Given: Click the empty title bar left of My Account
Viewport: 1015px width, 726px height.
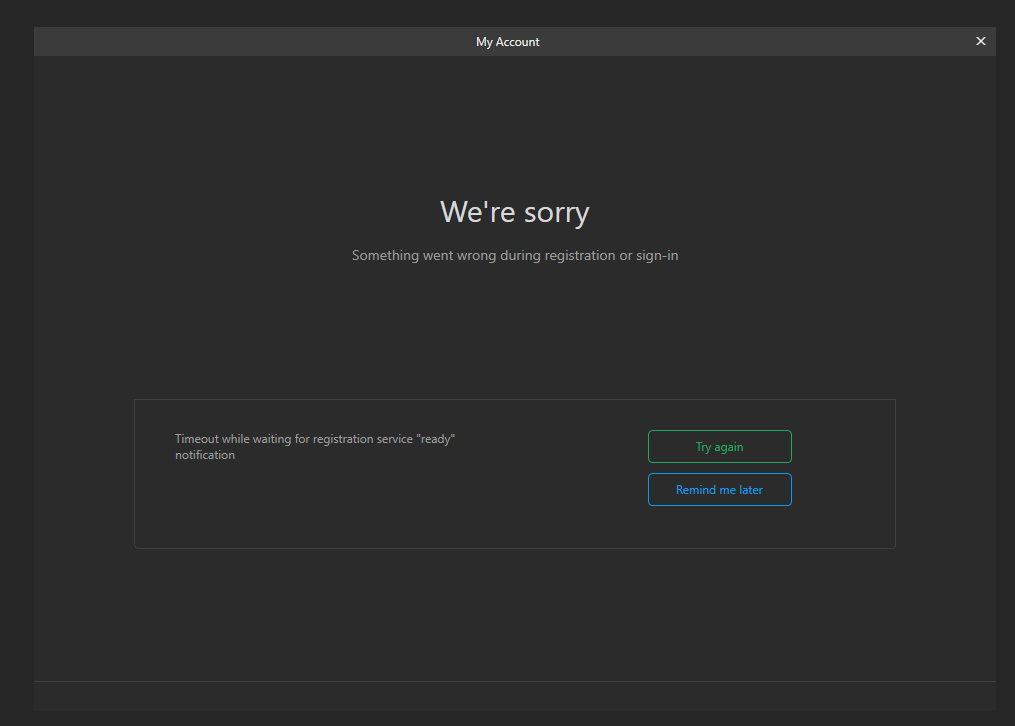Looking at the screenshot, I should point(250,42).
